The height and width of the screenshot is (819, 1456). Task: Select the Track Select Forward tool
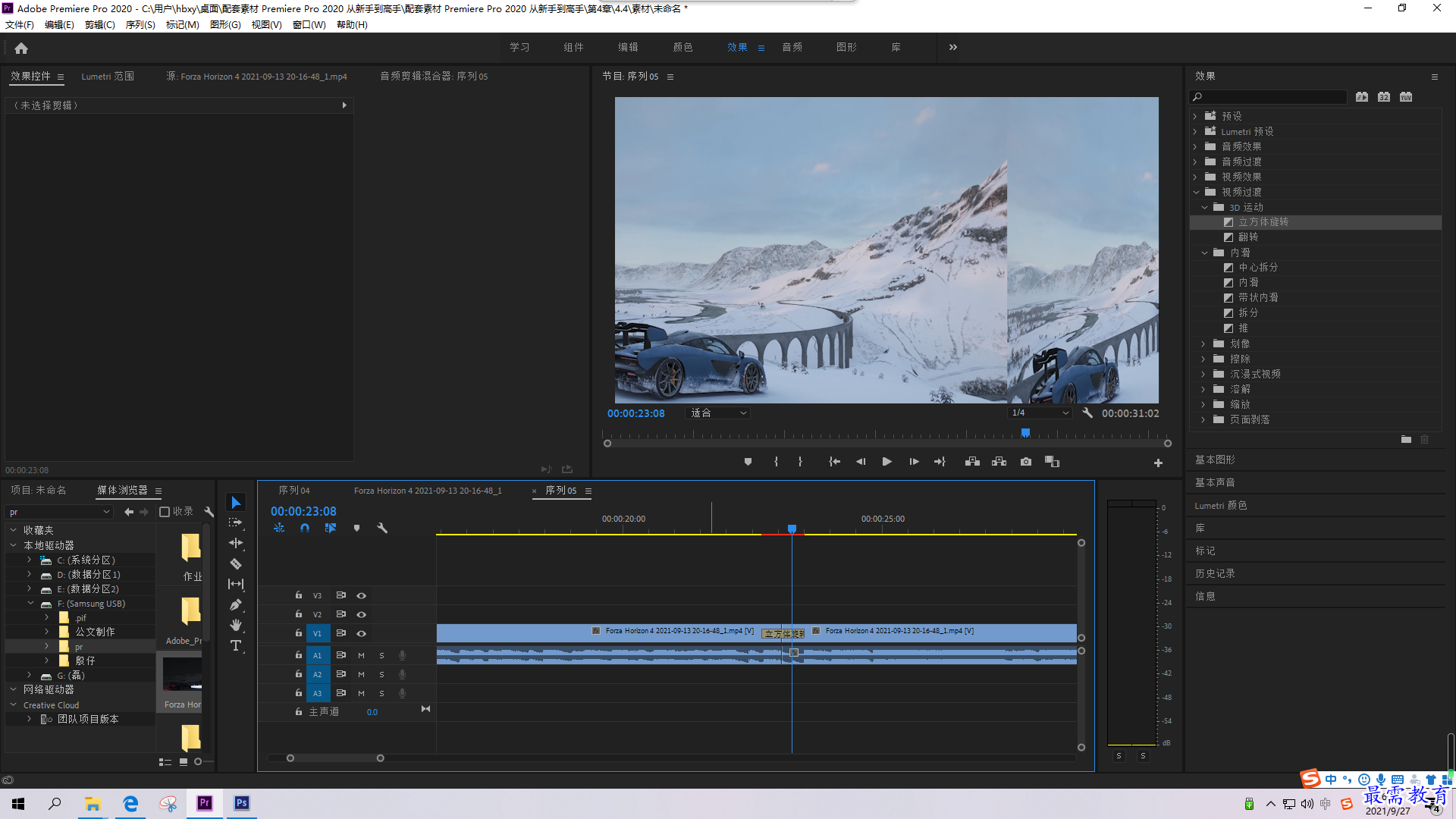point(236,522)
